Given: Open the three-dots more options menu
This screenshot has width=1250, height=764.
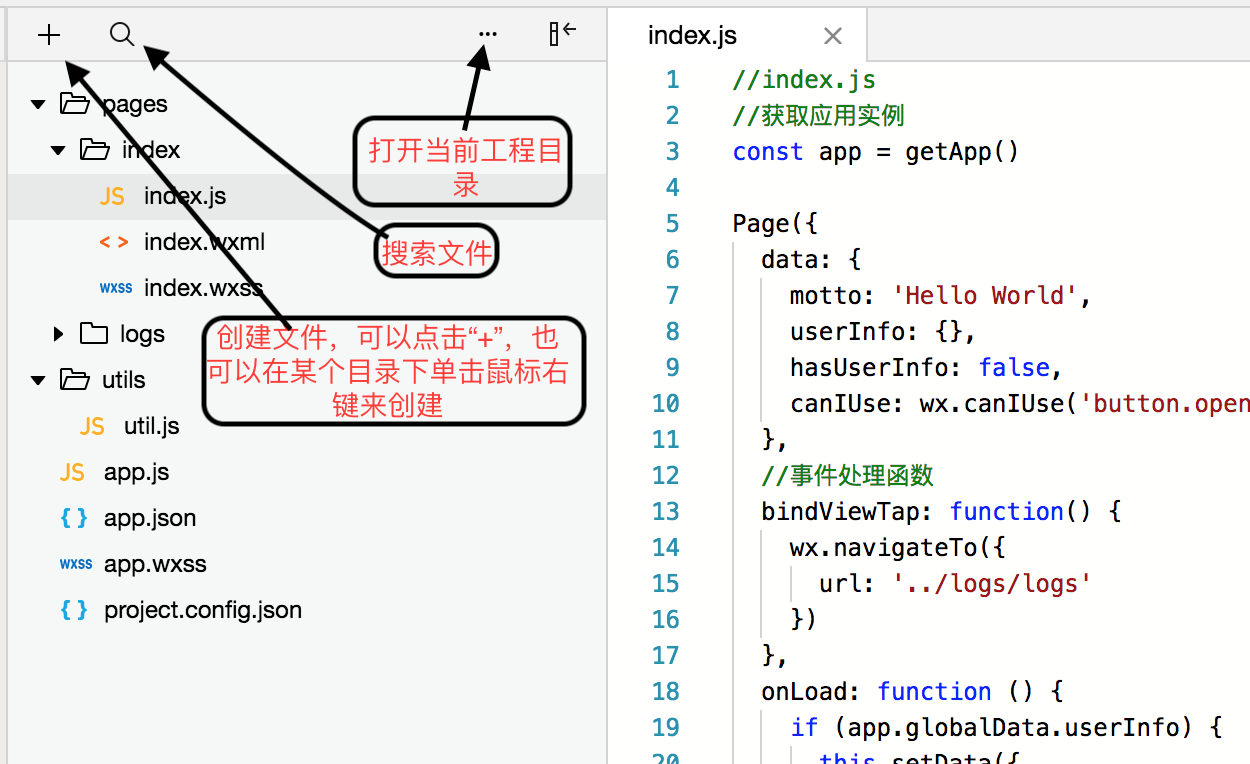Looking at the screenshot, I should pyautogui.click(x=487, y=34).
